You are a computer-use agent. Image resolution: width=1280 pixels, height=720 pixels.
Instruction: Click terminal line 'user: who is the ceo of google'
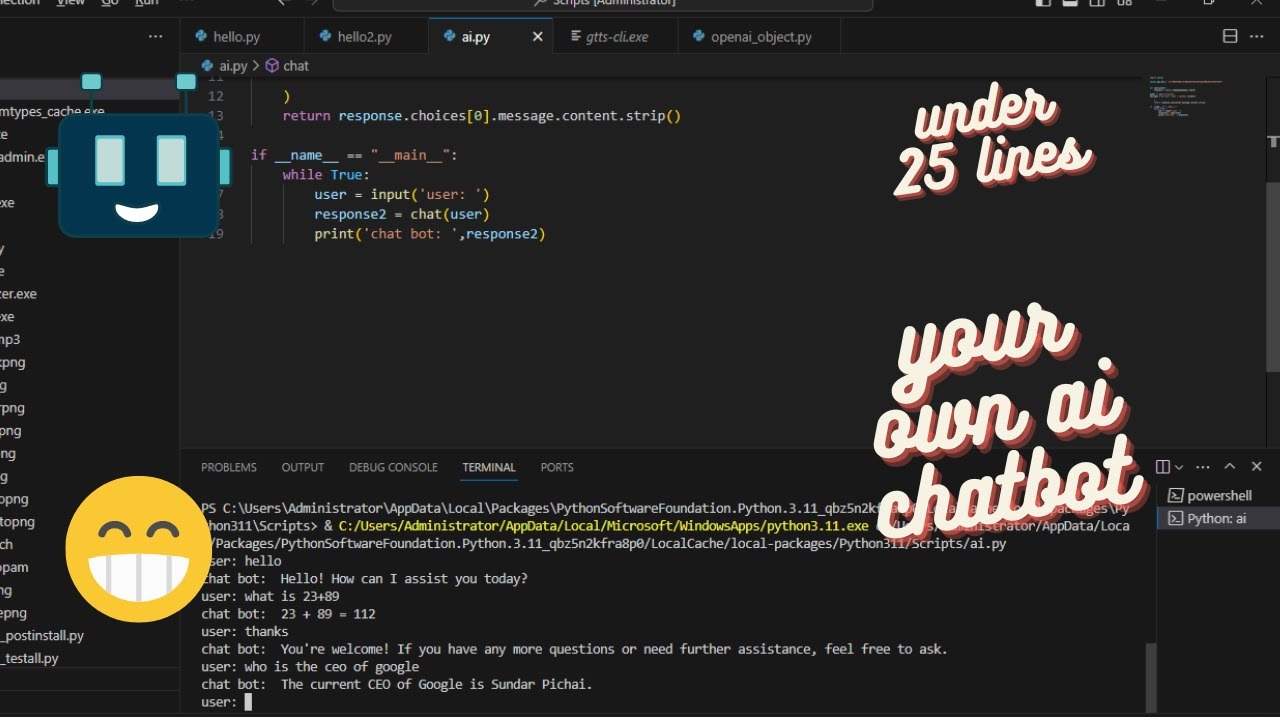pyautogui.click(x=310, y=667)
